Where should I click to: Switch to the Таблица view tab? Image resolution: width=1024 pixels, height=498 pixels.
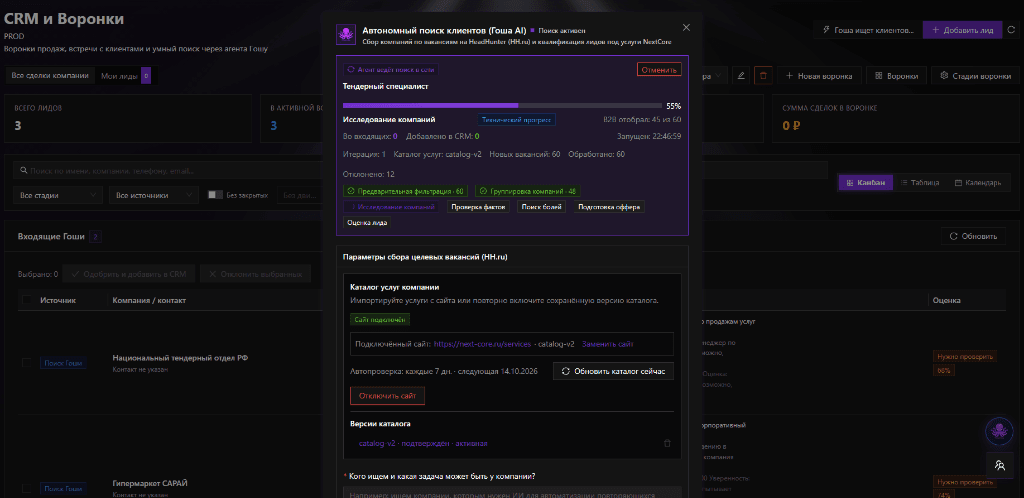(920, 183)
